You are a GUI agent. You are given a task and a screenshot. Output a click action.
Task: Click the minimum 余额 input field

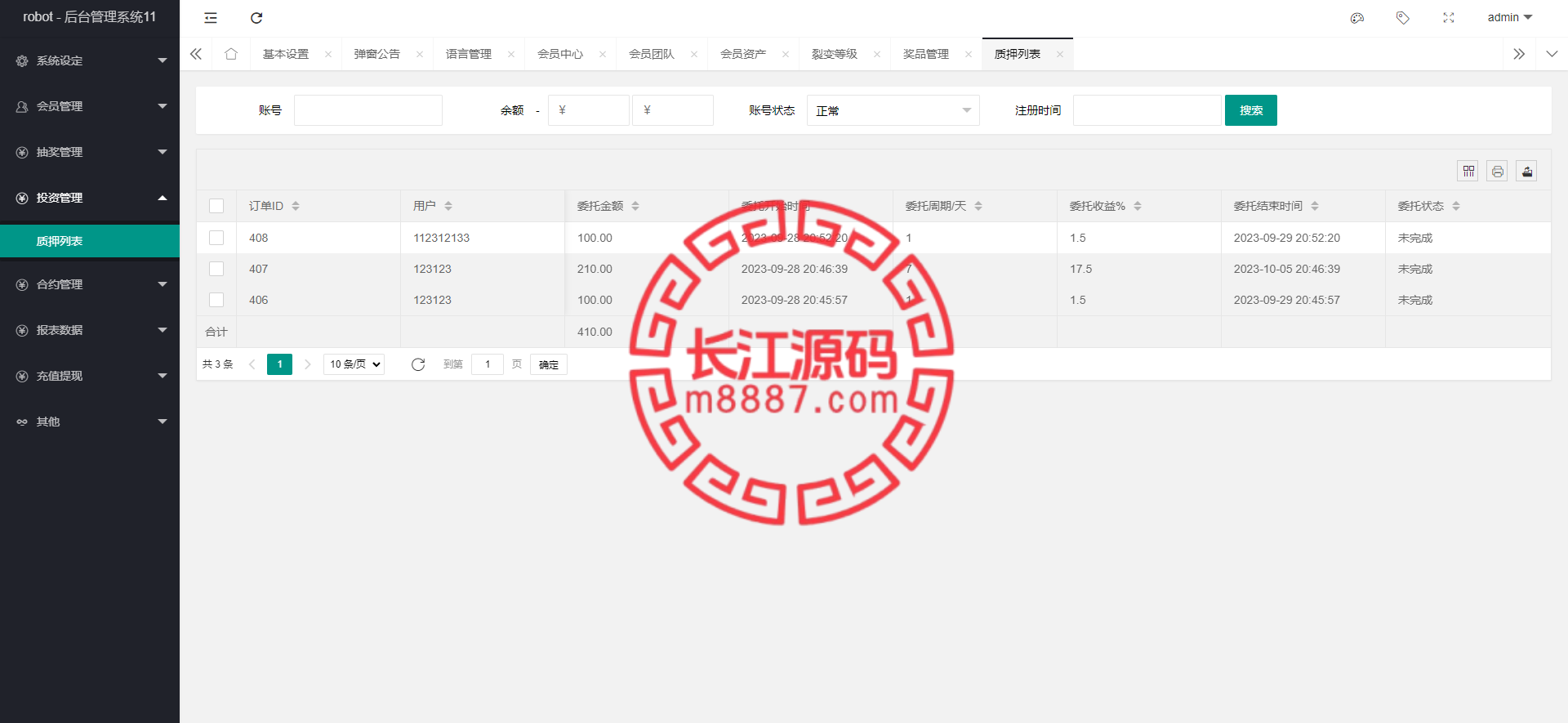(x=589, y=110)
